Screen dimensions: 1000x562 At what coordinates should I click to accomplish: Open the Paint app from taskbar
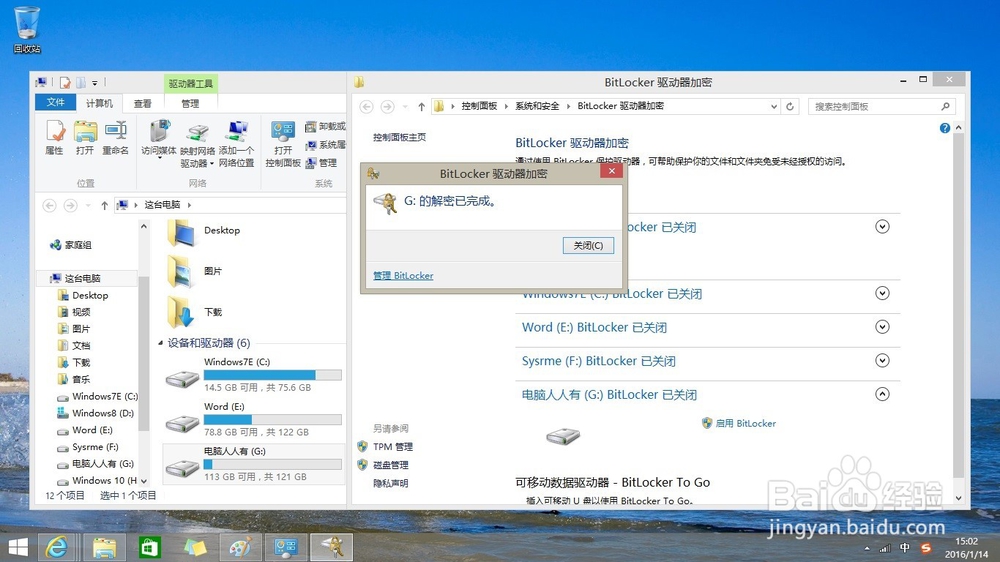coord(240,547)
